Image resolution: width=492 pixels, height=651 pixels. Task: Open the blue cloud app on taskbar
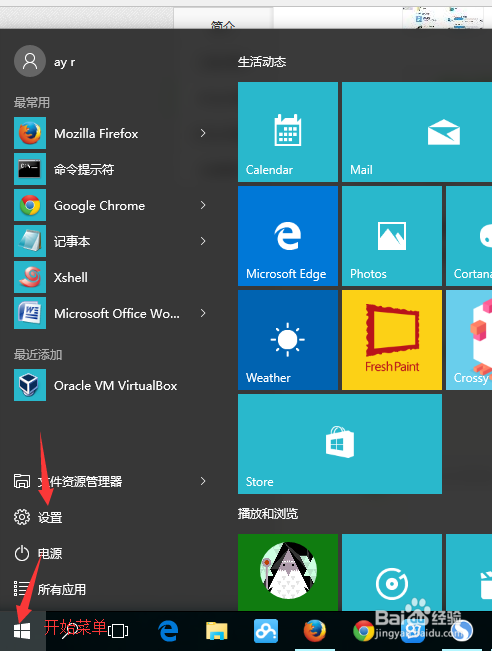click(266, 631)
